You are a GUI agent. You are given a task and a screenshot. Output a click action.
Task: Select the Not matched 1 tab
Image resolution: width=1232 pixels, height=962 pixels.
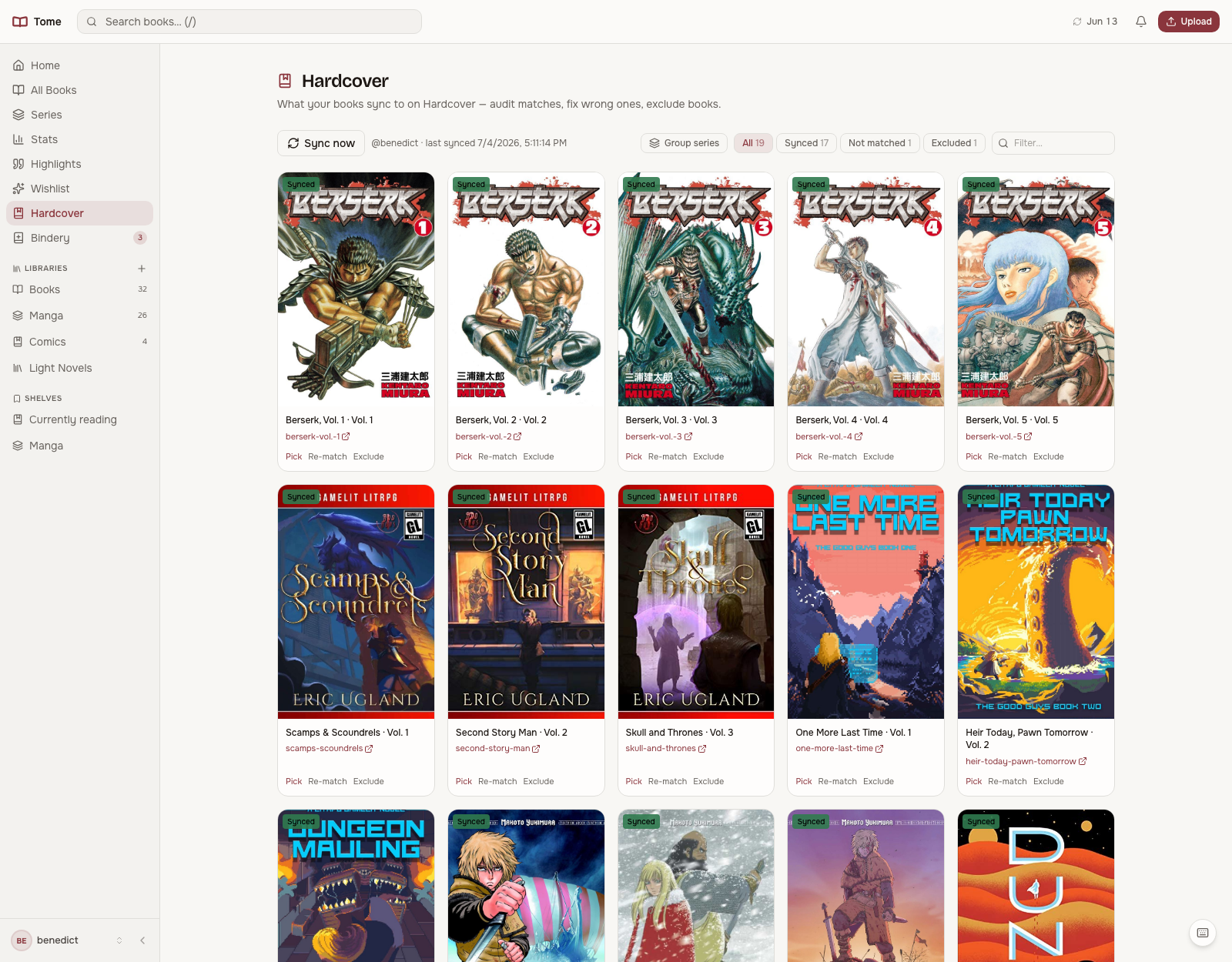coord(879,143)
